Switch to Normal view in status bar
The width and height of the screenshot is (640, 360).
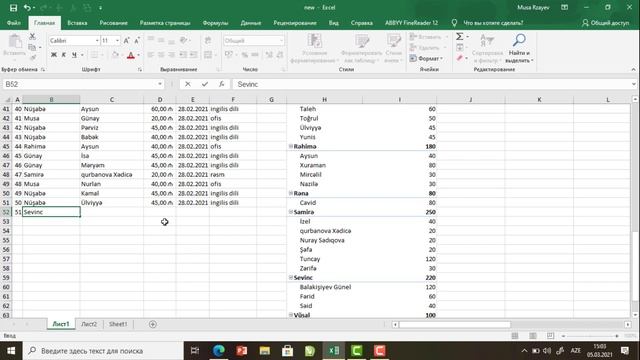[x=515, y=336]
